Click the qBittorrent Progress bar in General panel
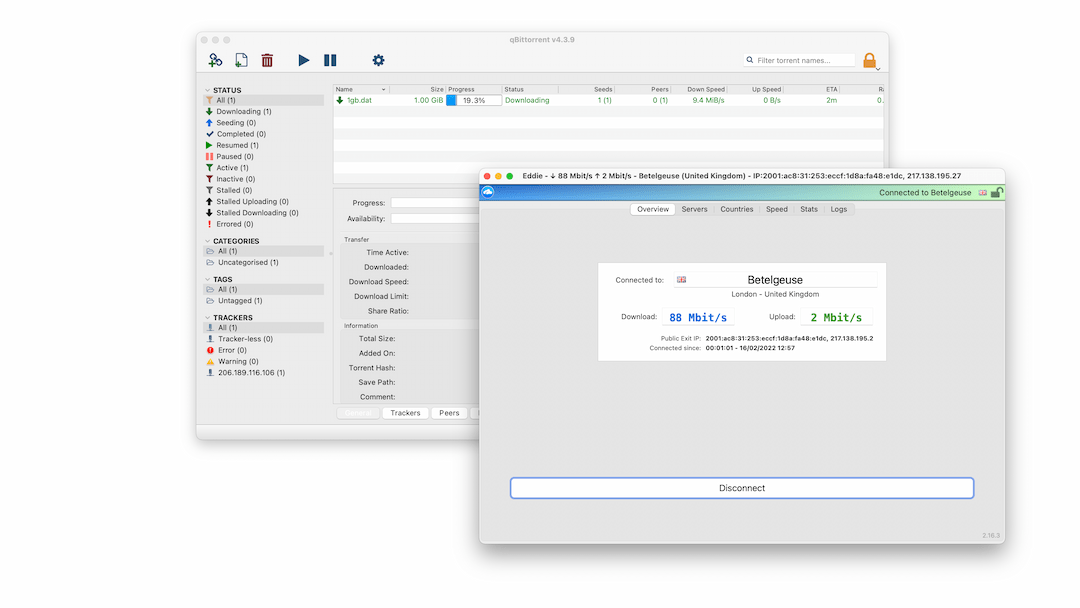Viewport: 1080px width, 608px height. coord(435,203)
